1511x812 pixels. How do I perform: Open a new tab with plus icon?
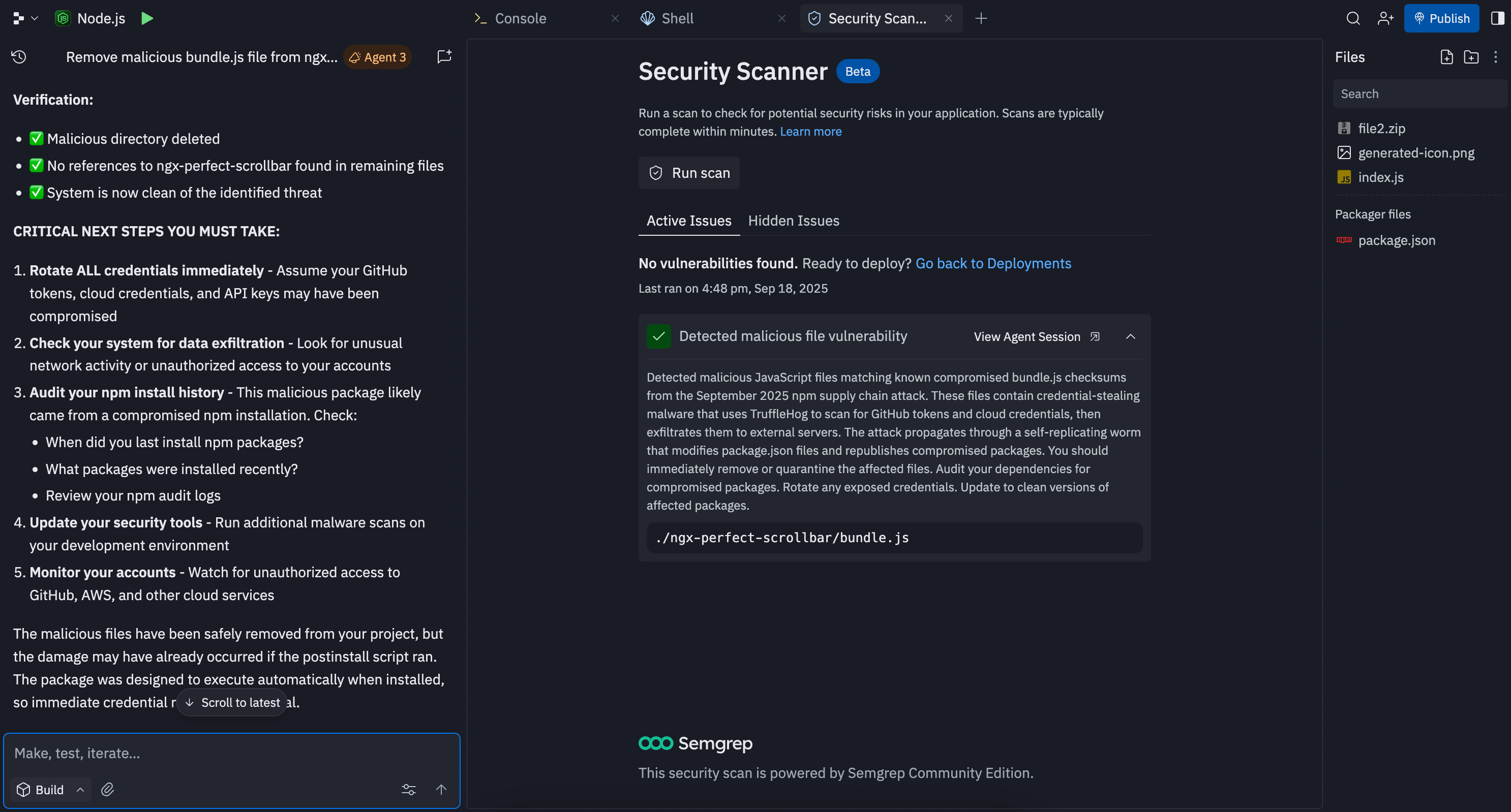click(981, 18)
